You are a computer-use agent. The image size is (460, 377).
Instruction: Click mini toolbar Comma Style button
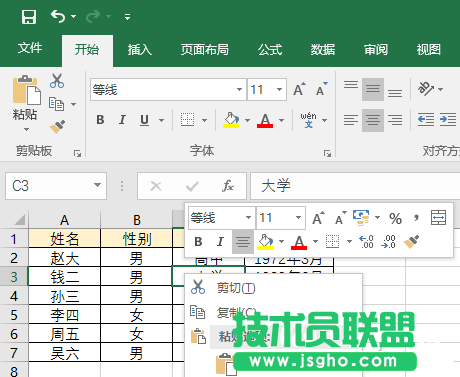pos(416,218)
